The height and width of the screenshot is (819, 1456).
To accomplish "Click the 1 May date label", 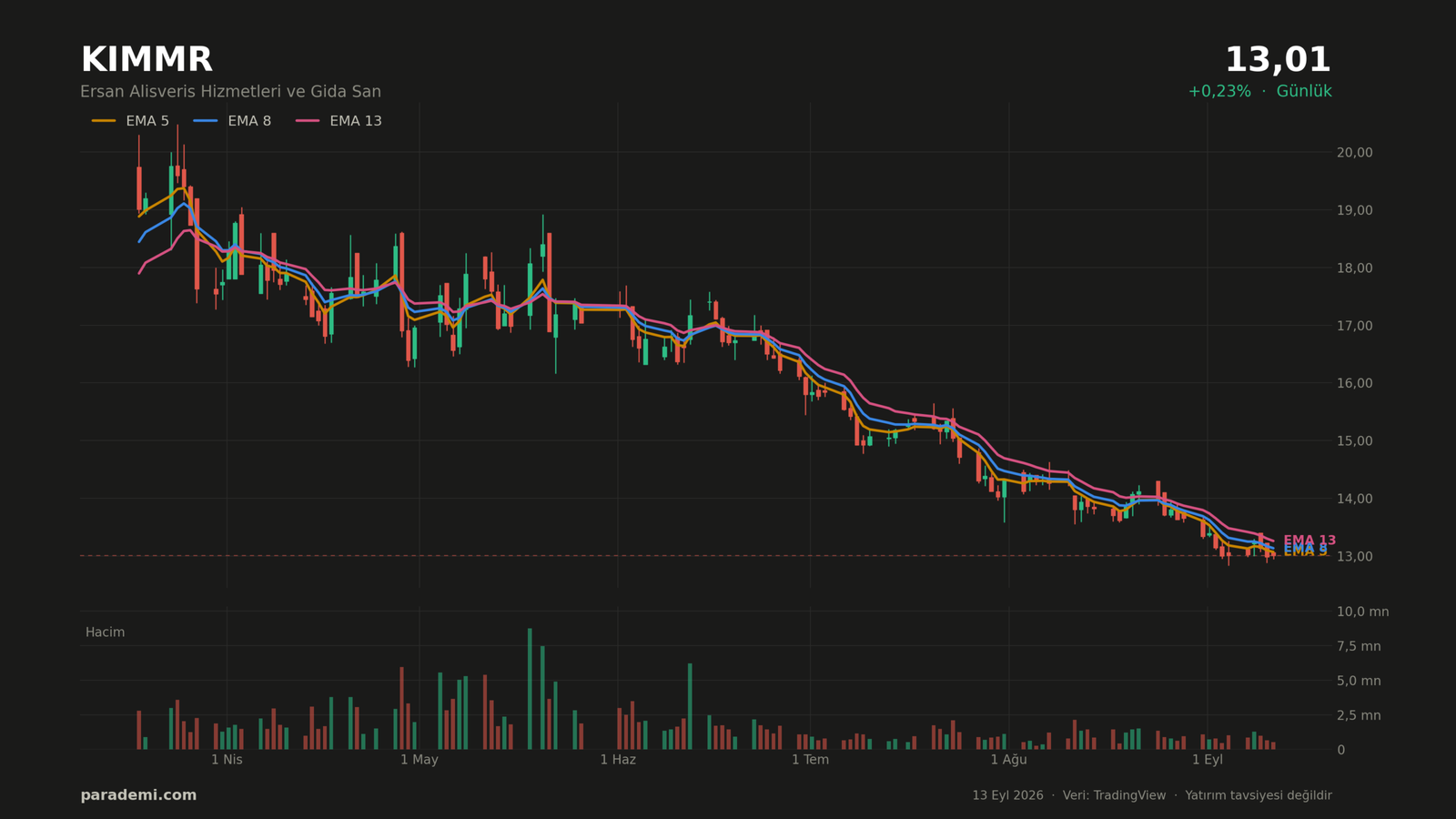I will coord(420,760).
